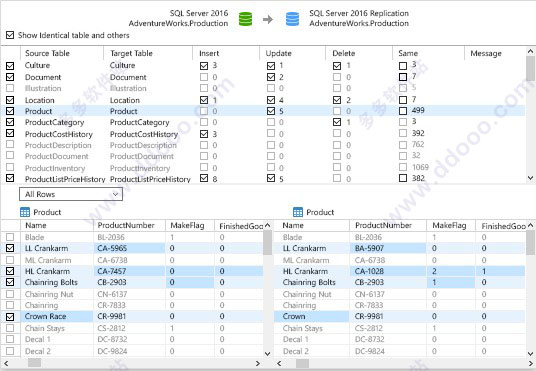Click the upper table list scroll-up arrow
The width and height of the screenshot is (536, 371).
click(x=530, y=52)
